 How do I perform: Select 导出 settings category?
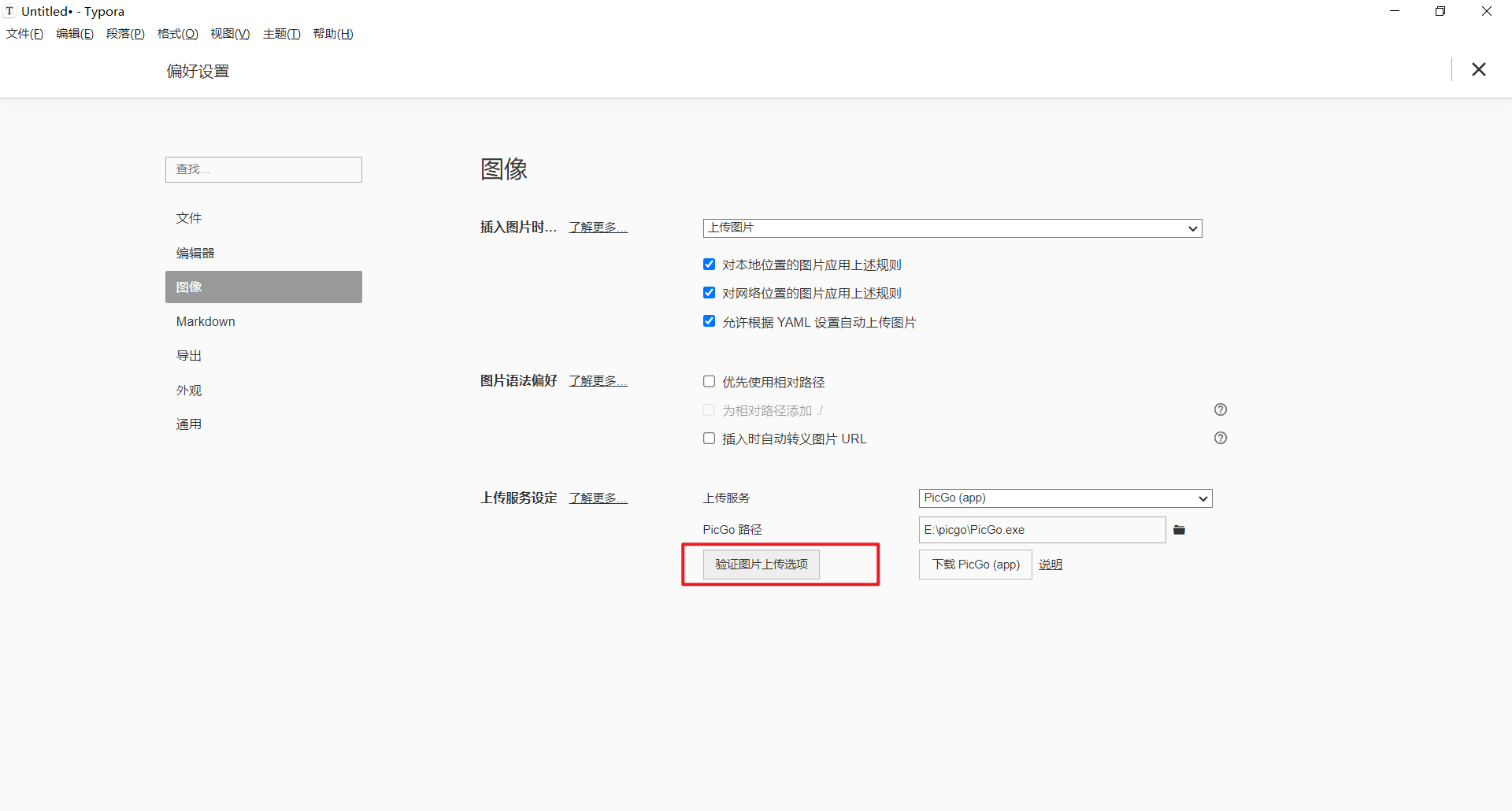(x=264, y=356)
